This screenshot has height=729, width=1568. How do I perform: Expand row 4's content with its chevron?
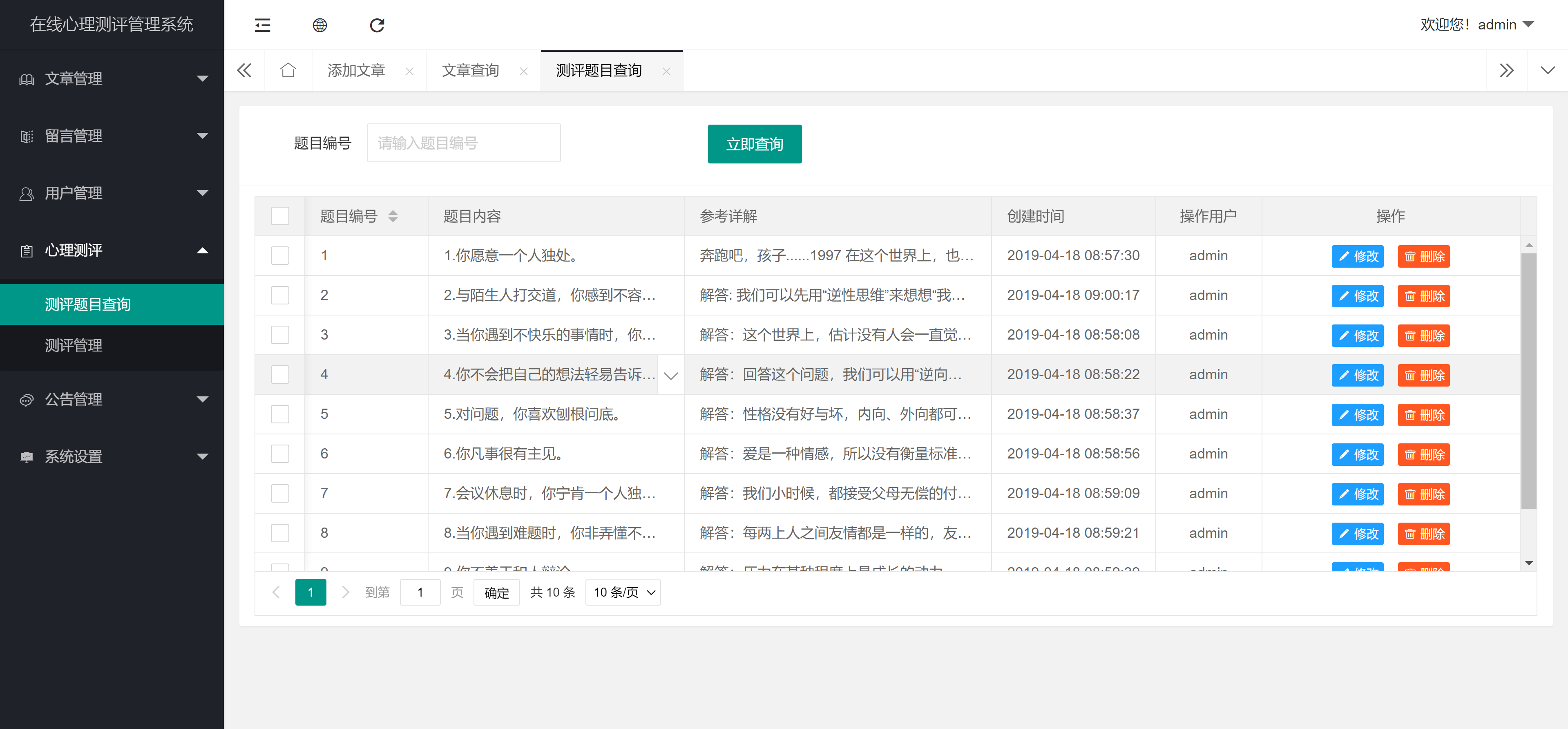pyautogui.click(x=670, y=375)
